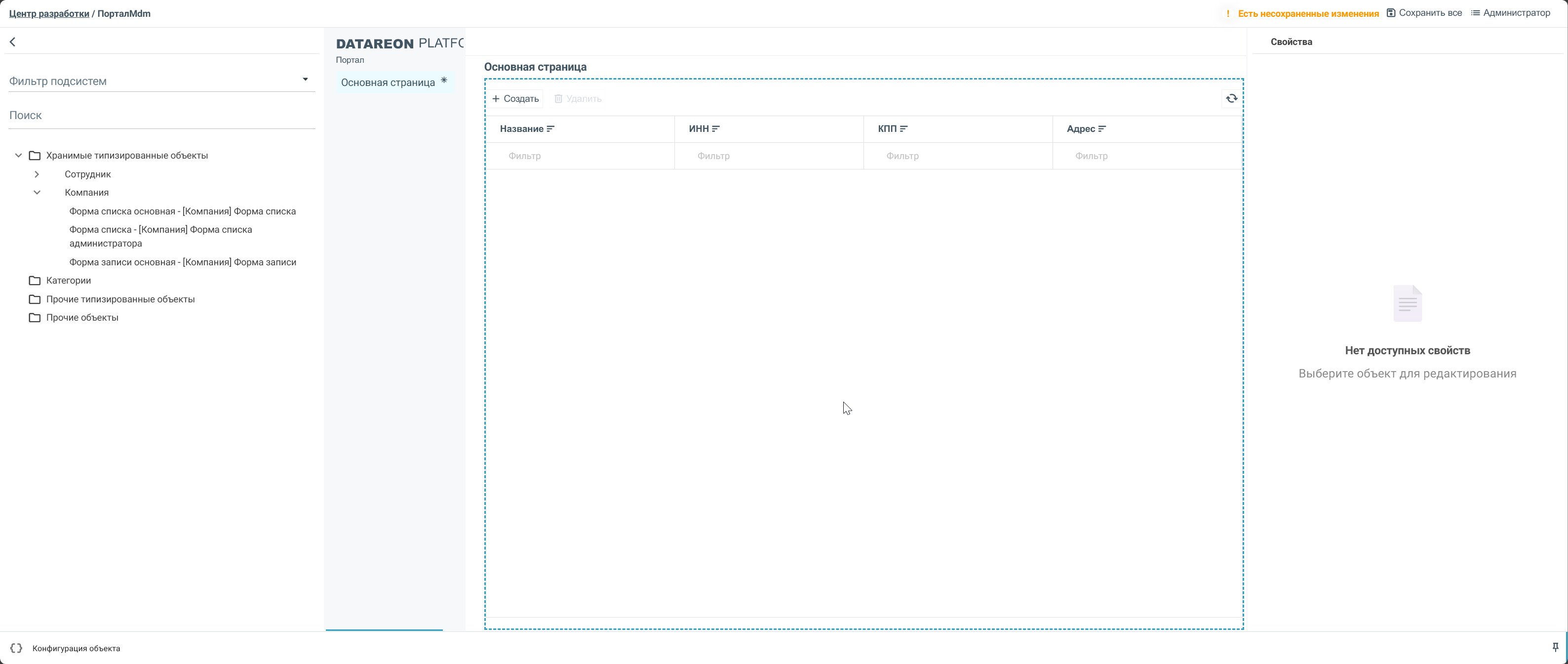Screen dimensions: 1568x664
Task: Select Форма записи основная tree item
Action: pos(183,262)
